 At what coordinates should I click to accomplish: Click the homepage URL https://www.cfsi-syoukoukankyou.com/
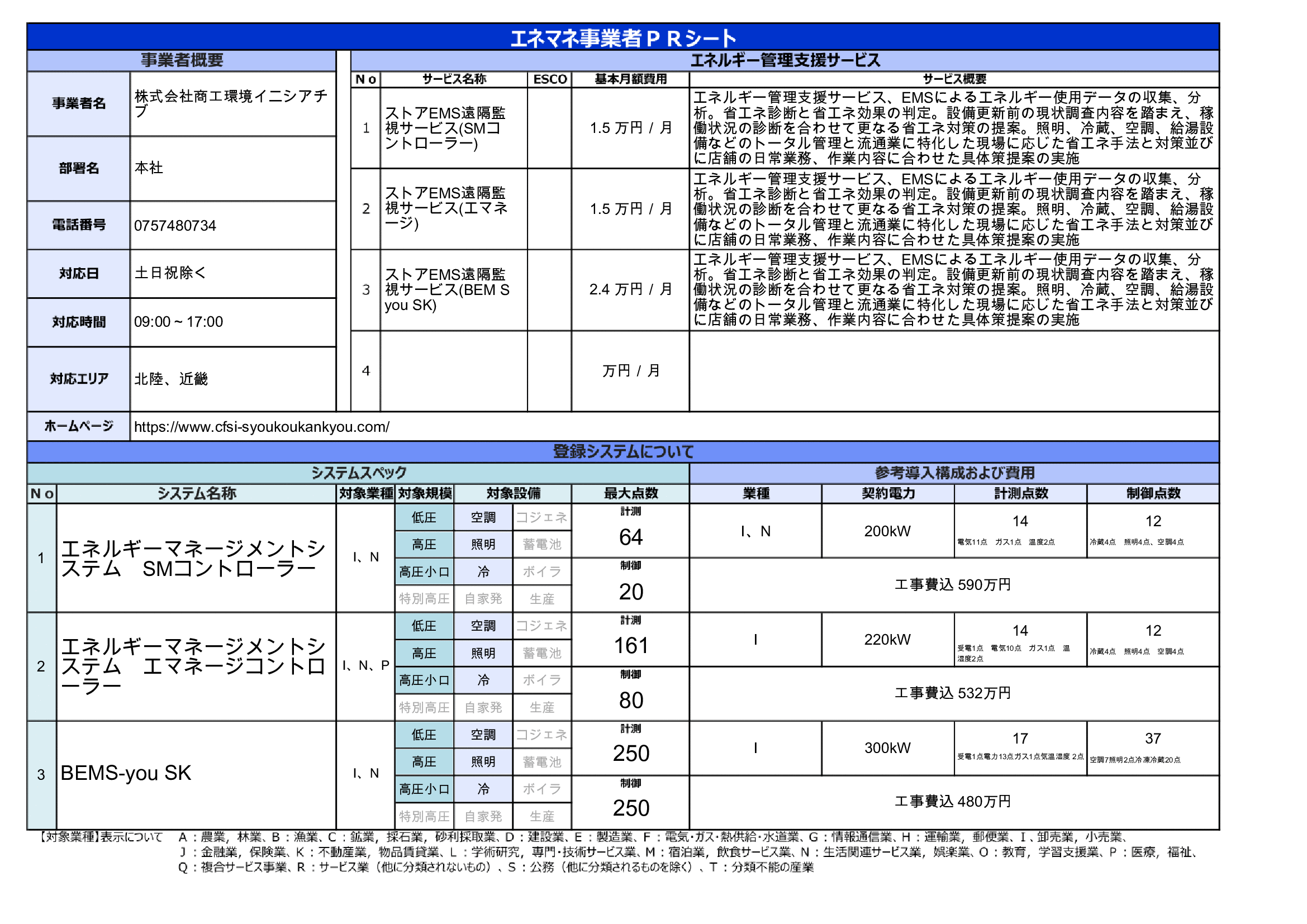[262, 427]
